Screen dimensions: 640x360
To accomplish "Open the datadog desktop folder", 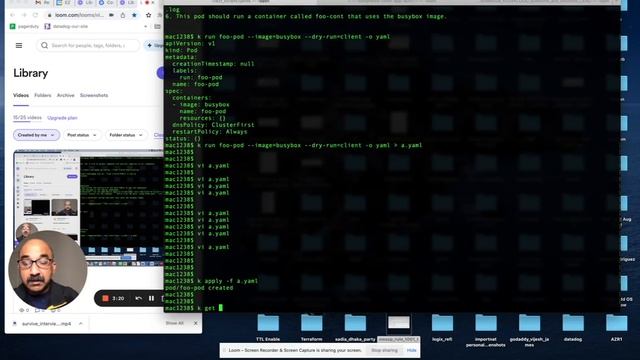I will [x=573, y=327].
